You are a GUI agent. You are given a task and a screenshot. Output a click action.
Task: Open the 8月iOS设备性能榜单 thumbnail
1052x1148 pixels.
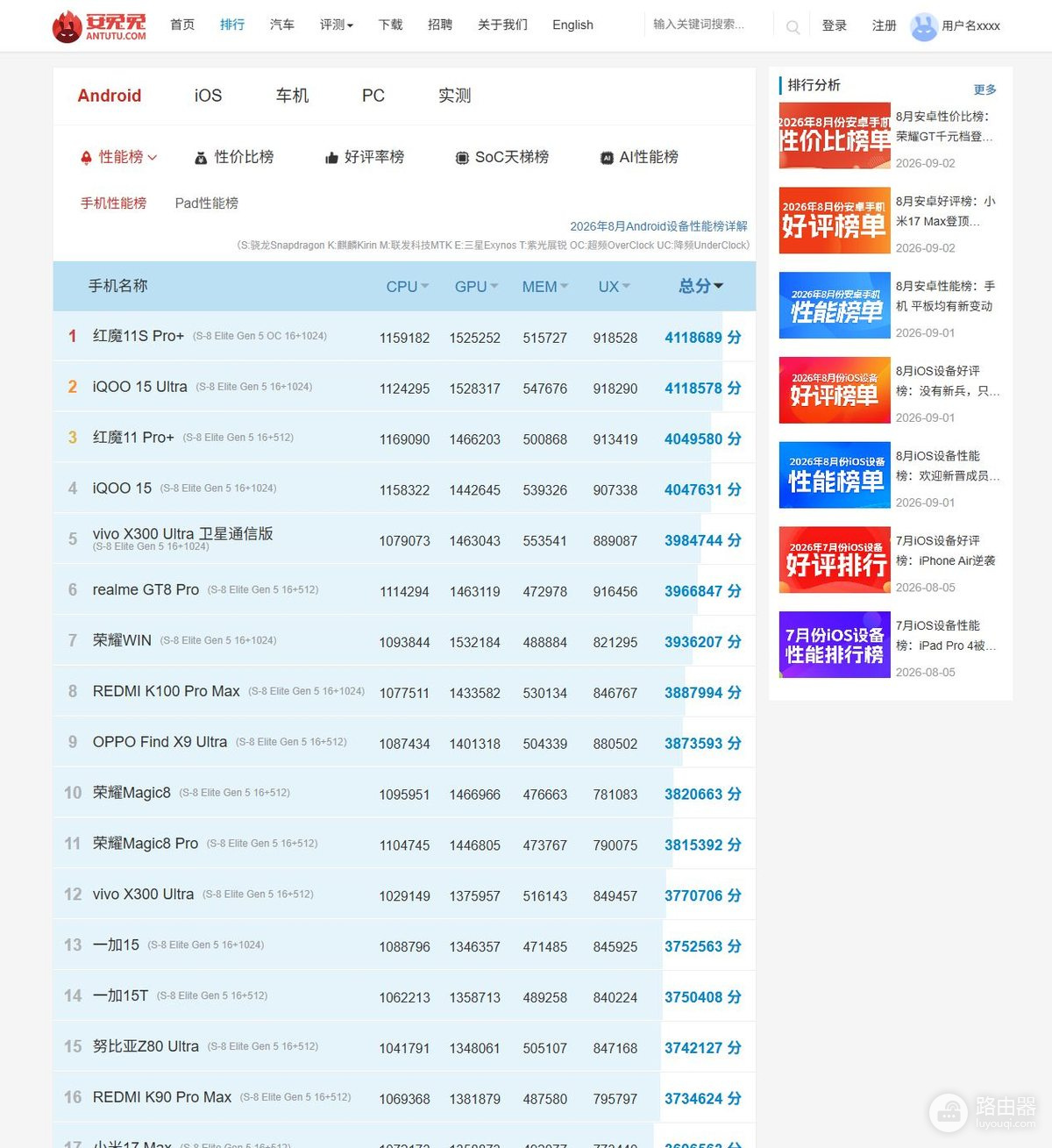point(835,475)
